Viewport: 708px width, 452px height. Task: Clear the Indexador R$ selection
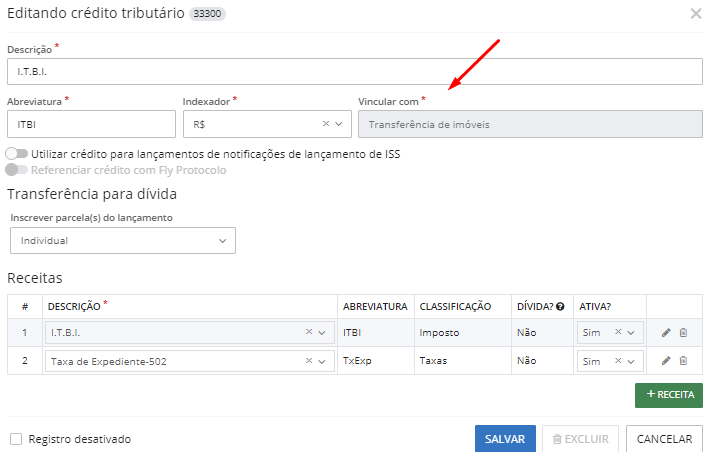(326, 124)
